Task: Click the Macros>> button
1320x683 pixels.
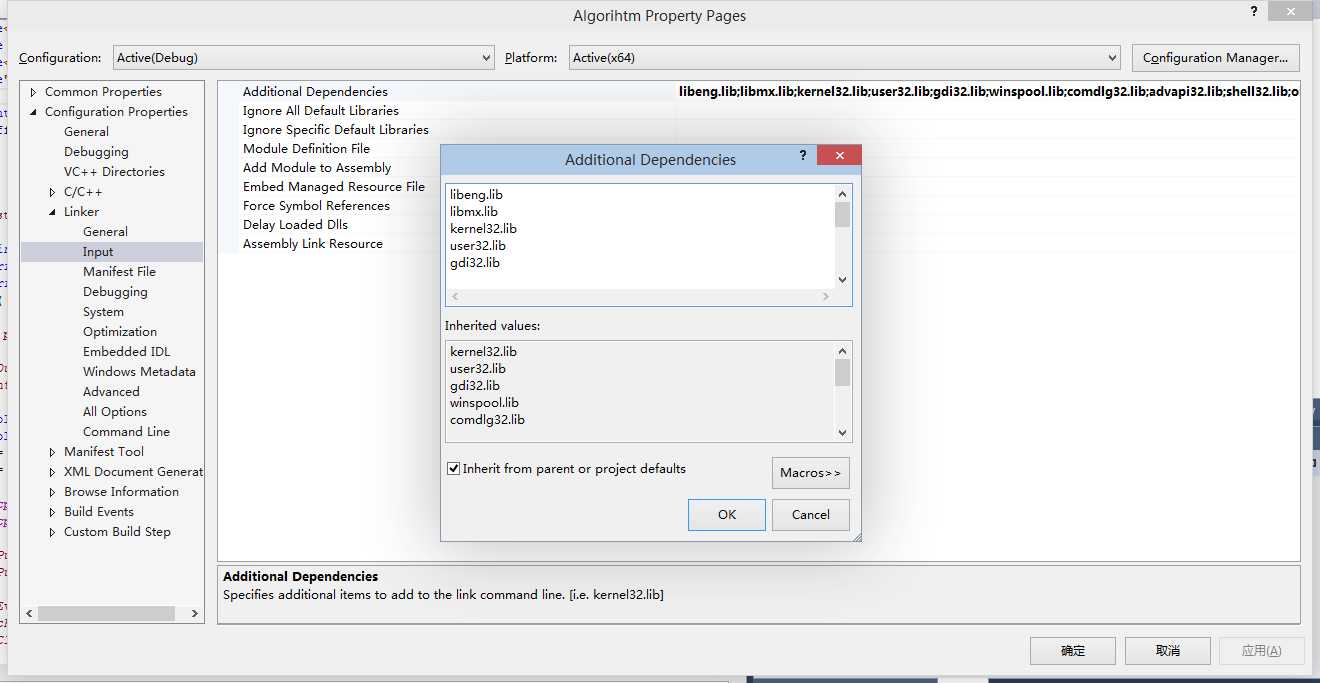Action: [811, 473]
